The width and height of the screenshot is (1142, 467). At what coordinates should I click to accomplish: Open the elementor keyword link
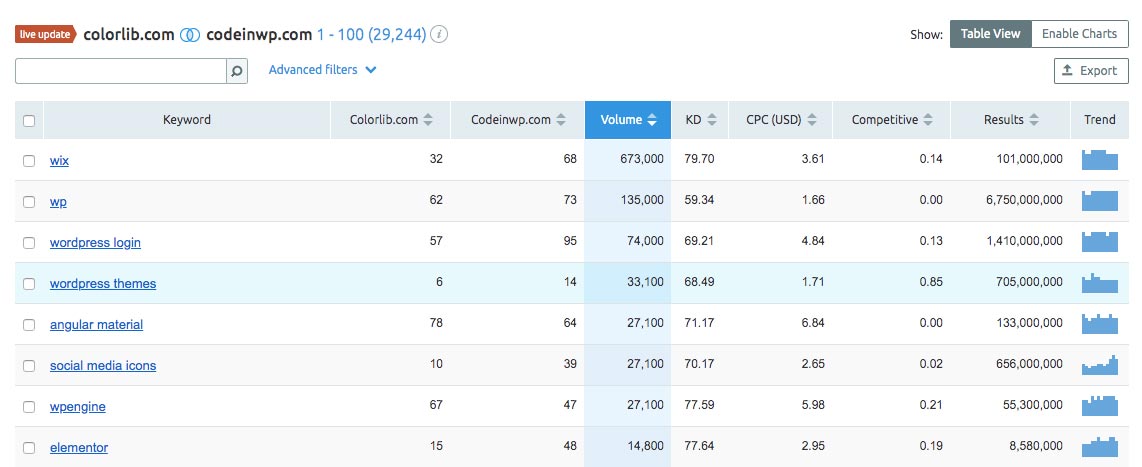[79, 447]
